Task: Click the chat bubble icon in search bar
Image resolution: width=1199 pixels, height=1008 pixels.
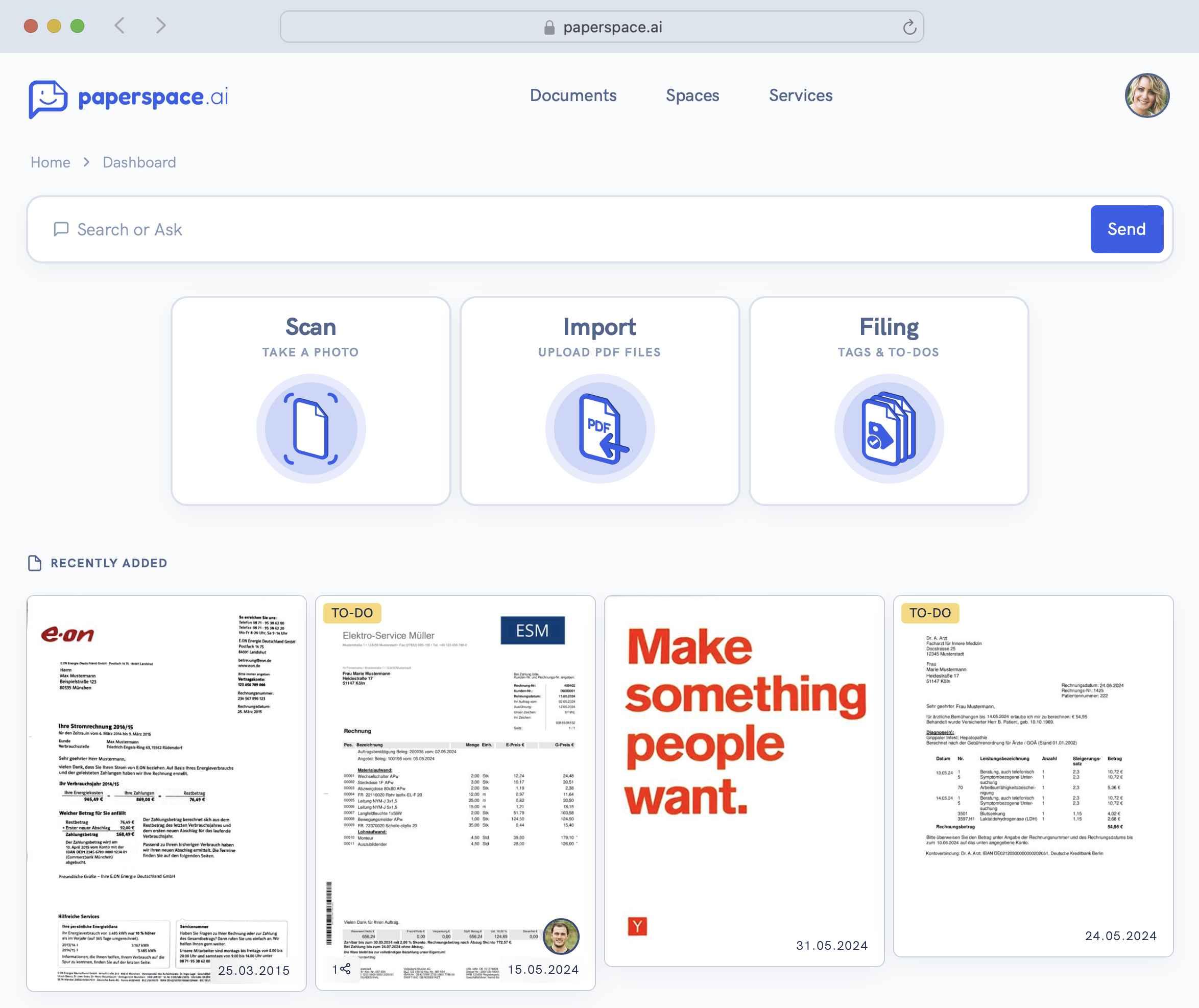Action: tap(61, 229)
